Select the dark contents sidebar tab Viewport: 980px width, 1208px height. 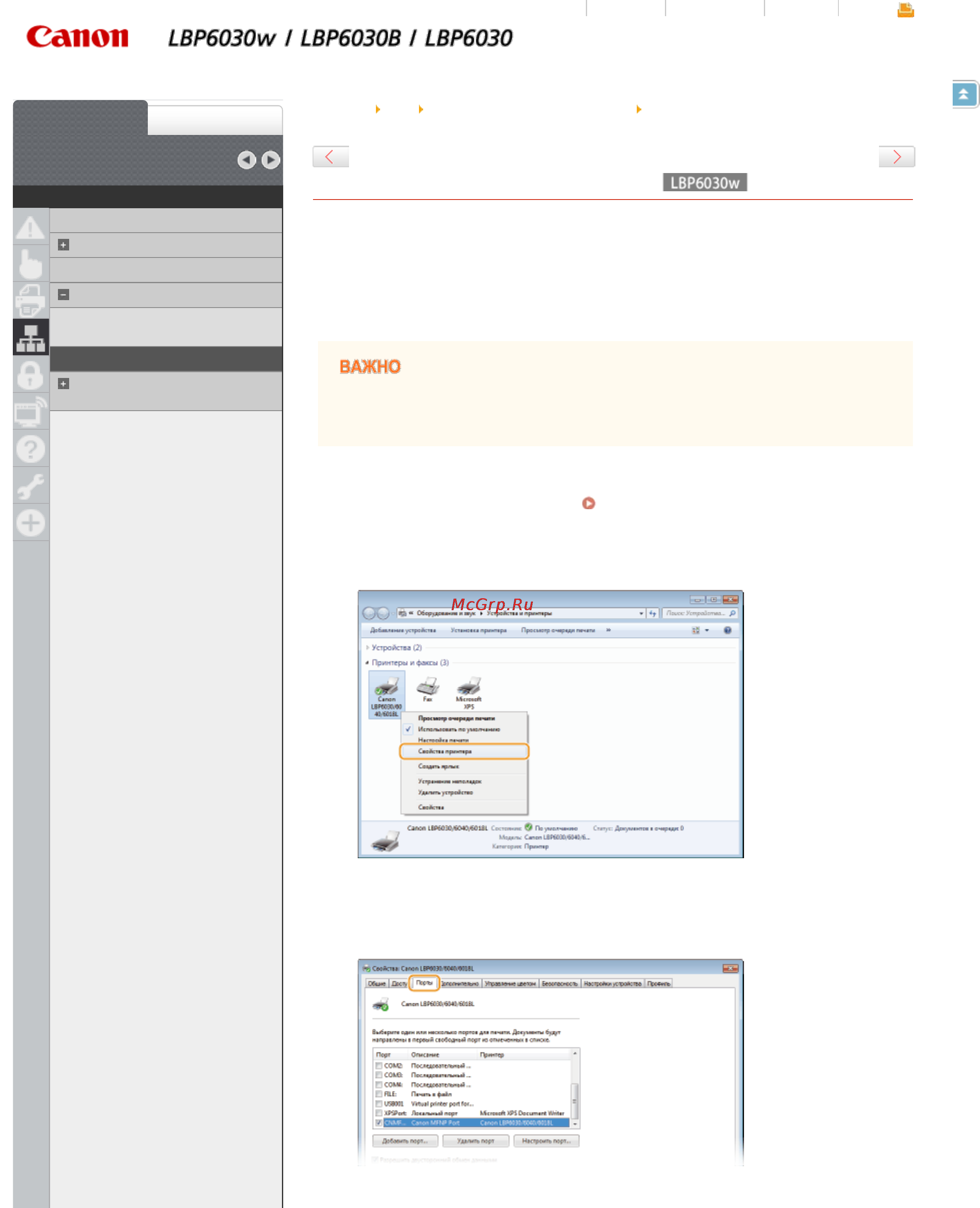click(x=80, y=118)
